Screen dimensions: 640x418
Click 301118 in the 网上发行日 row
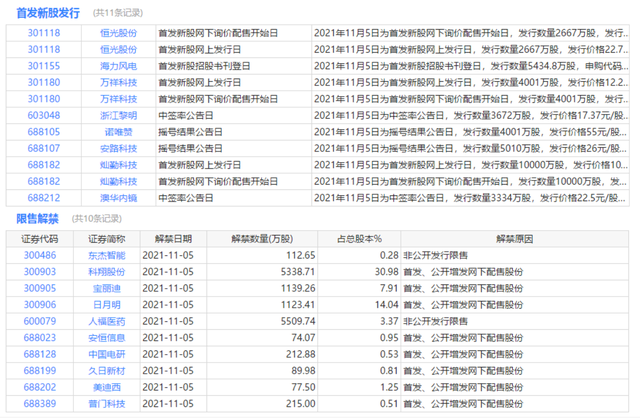click(x=44, y=49)
